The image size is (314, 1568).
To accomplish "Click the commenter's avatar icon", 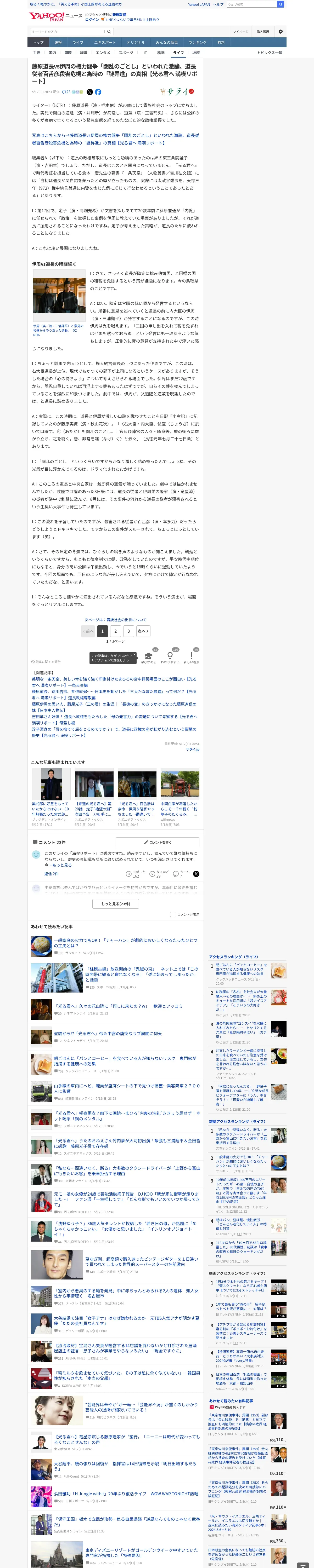I will pos(36,855).
